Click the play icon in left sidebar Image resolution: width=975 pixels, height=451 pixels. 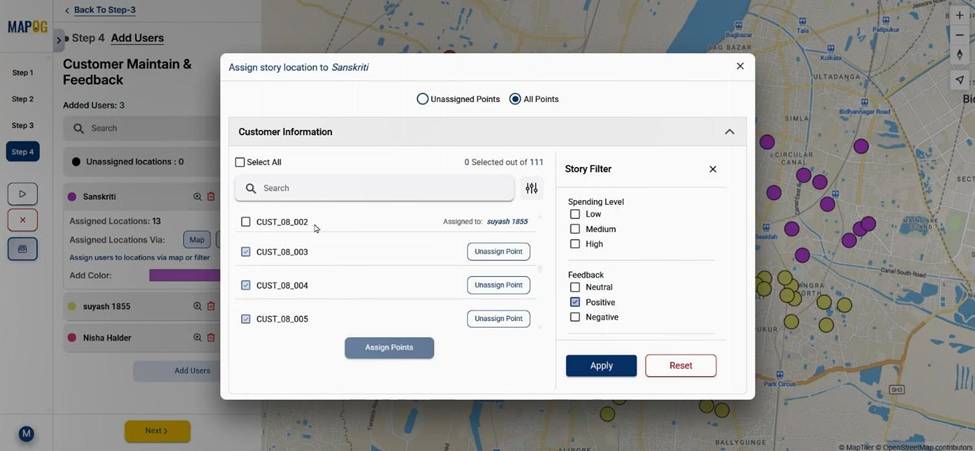[22, 194]
